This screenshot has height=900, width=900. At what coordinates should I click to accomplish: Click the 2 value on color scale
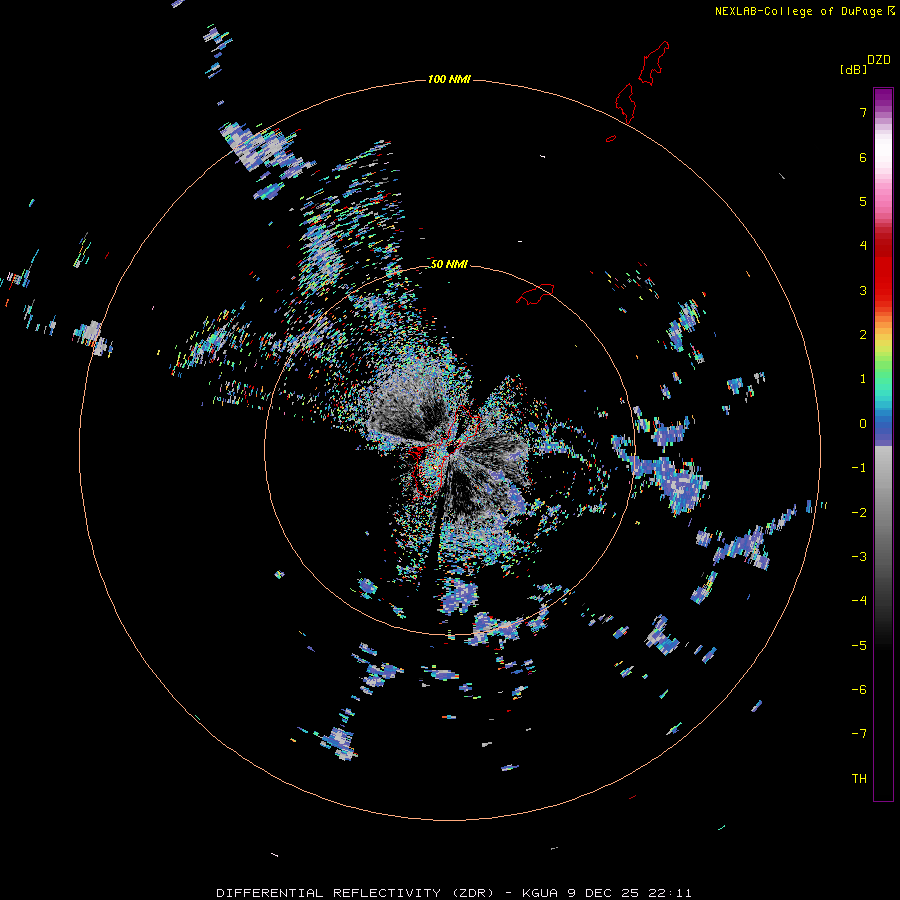(863, 335)
